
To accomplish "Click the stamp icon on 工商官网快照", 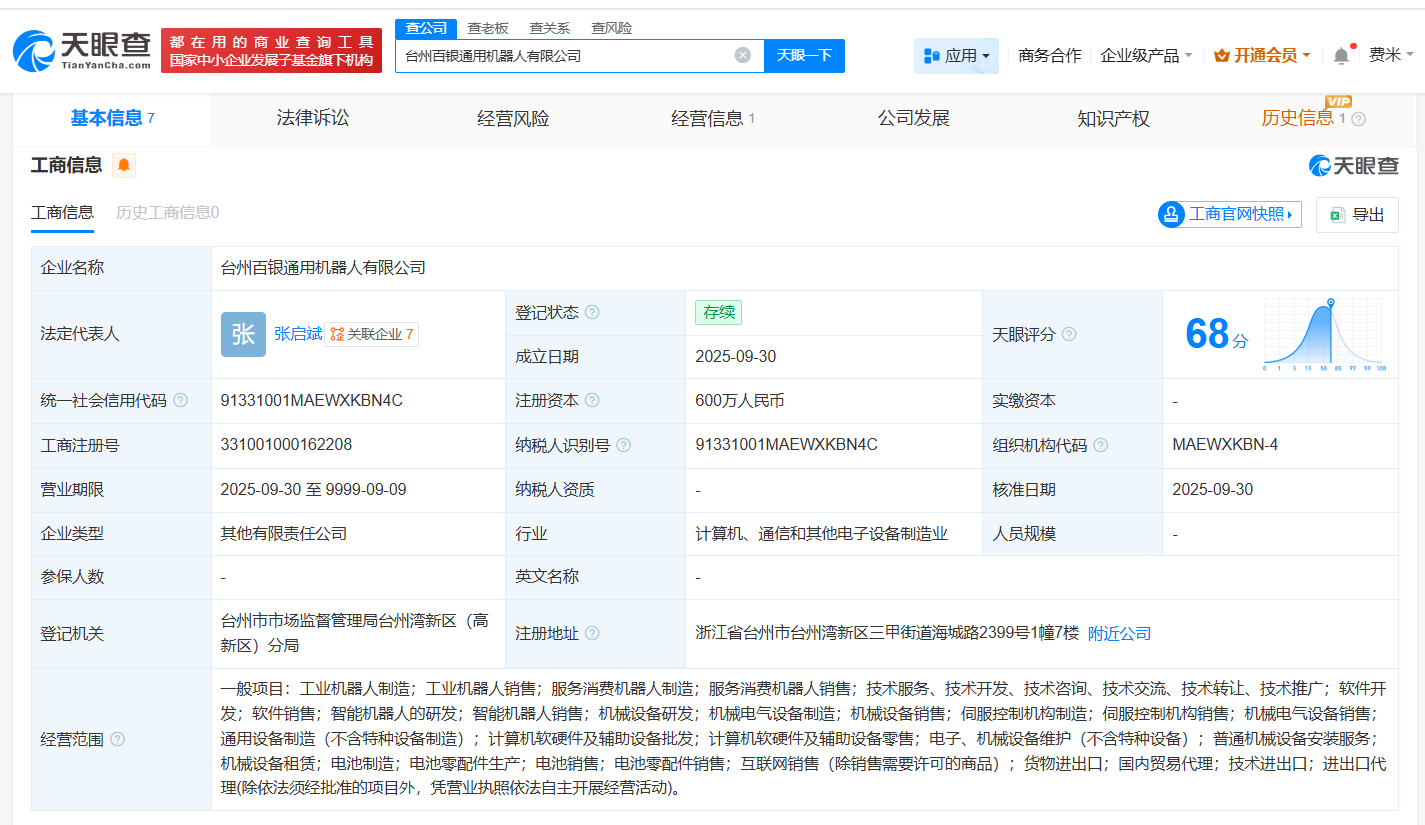I will point(1170,214).
